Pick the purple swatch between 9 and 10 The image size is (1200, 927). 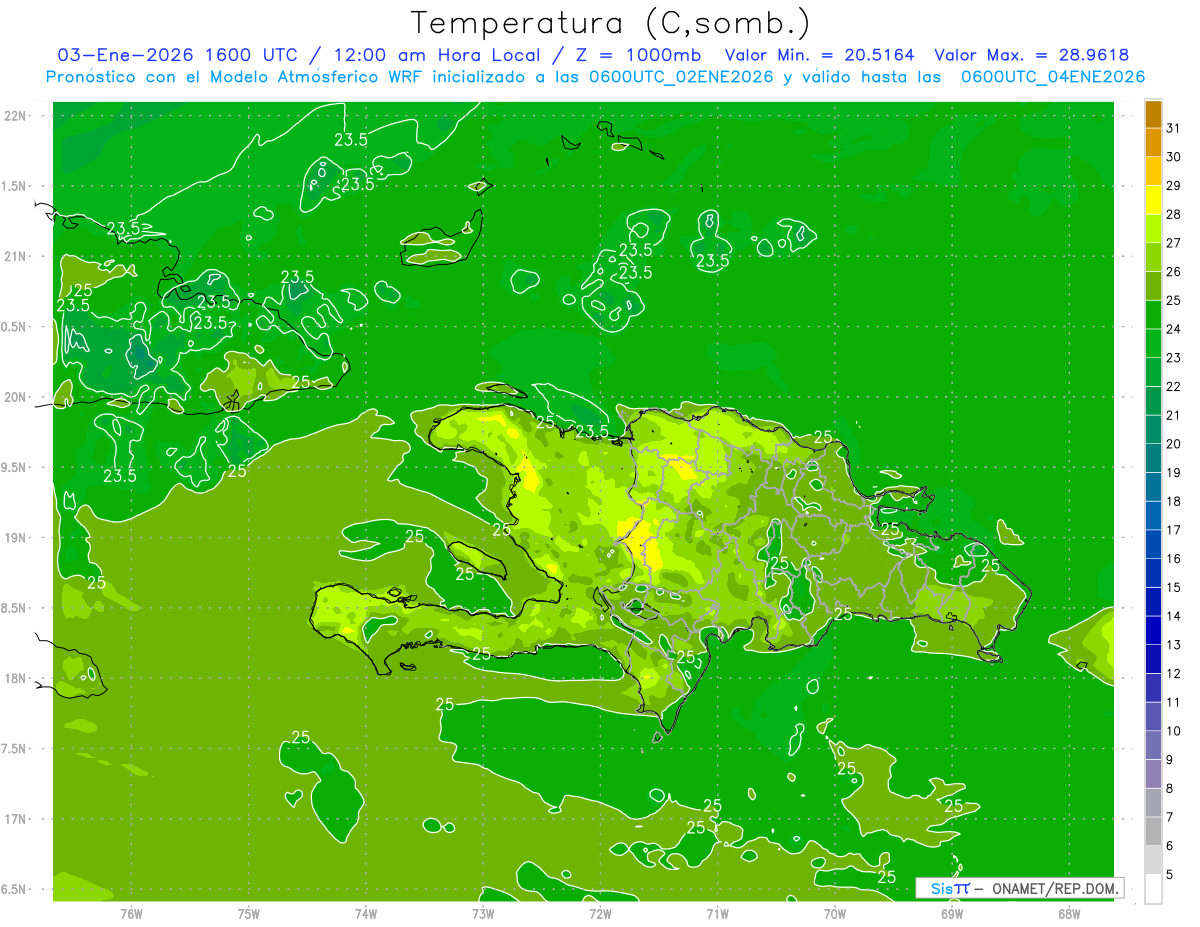(1153, 745)
